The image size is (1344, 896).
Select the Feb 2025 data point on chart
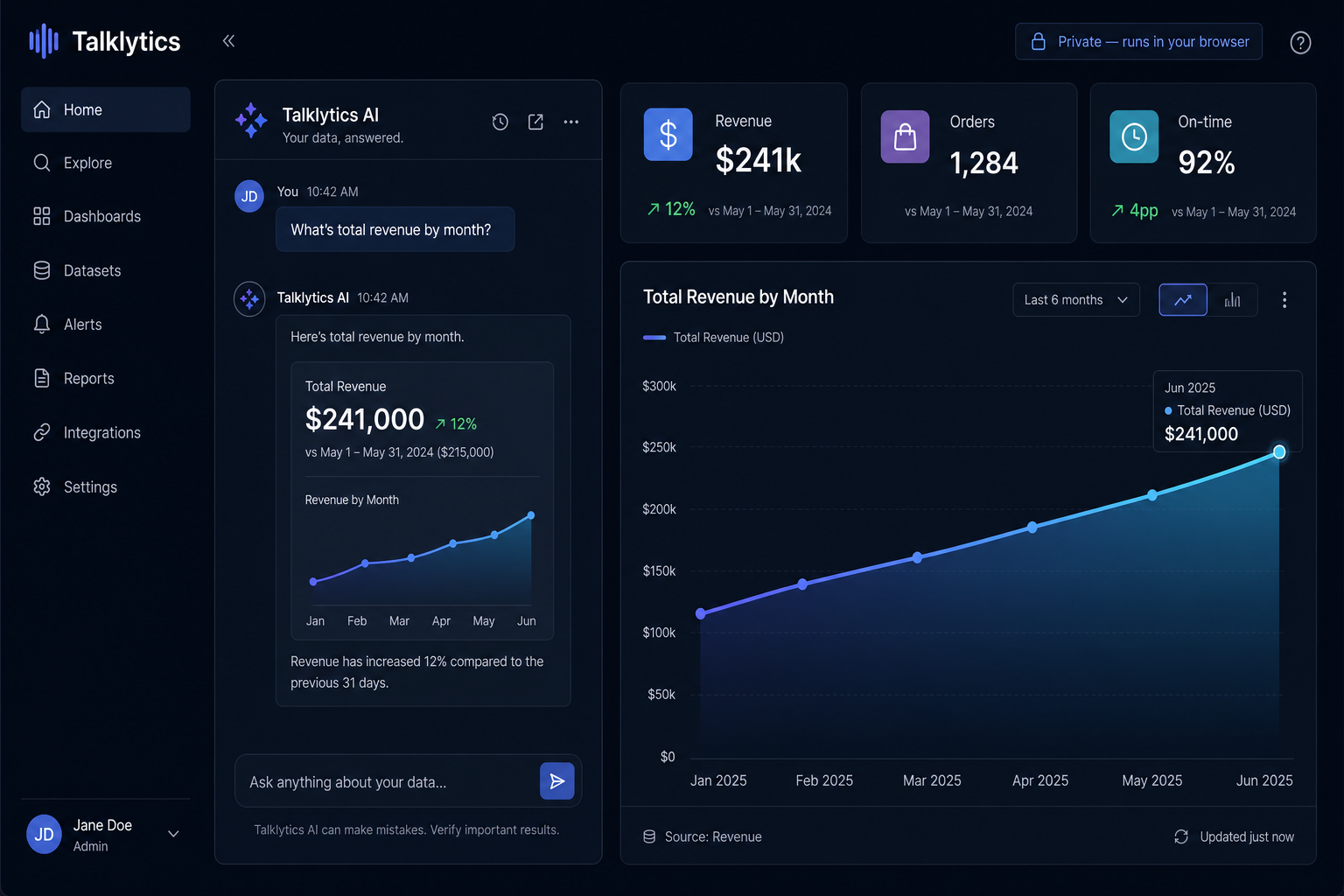(x=802, y=584)
